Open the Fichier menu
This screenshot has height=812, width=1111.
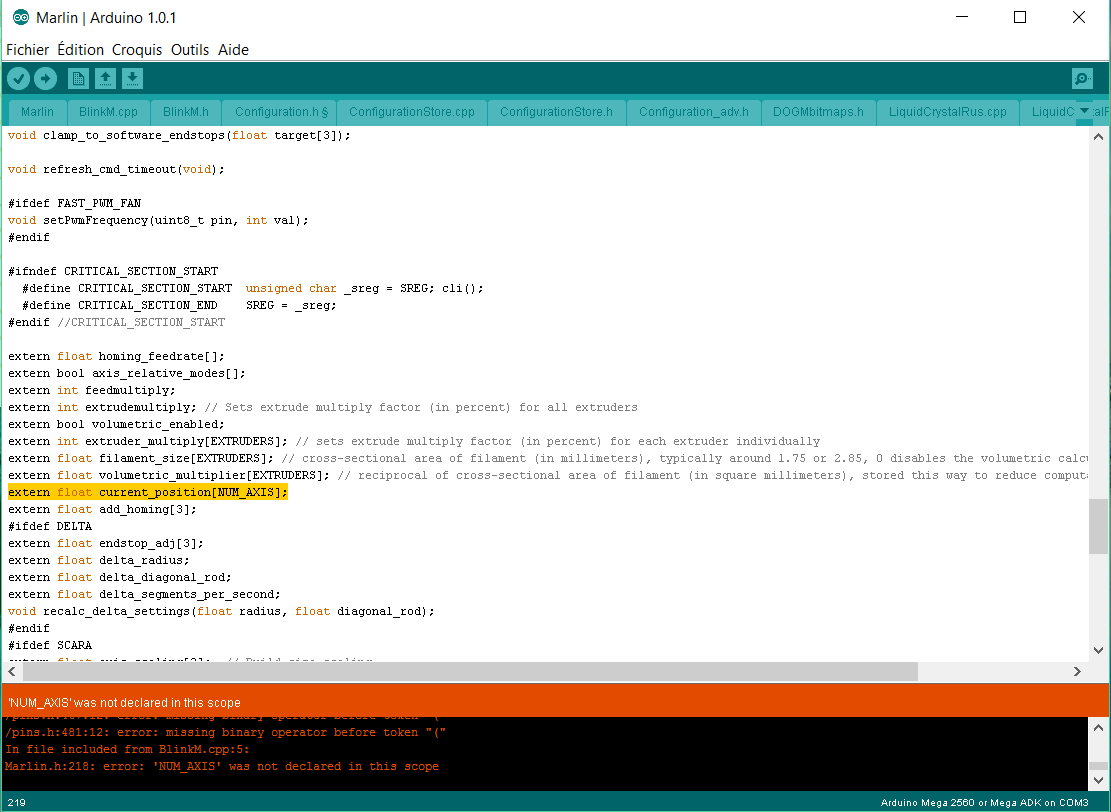(x=27, y=50)
